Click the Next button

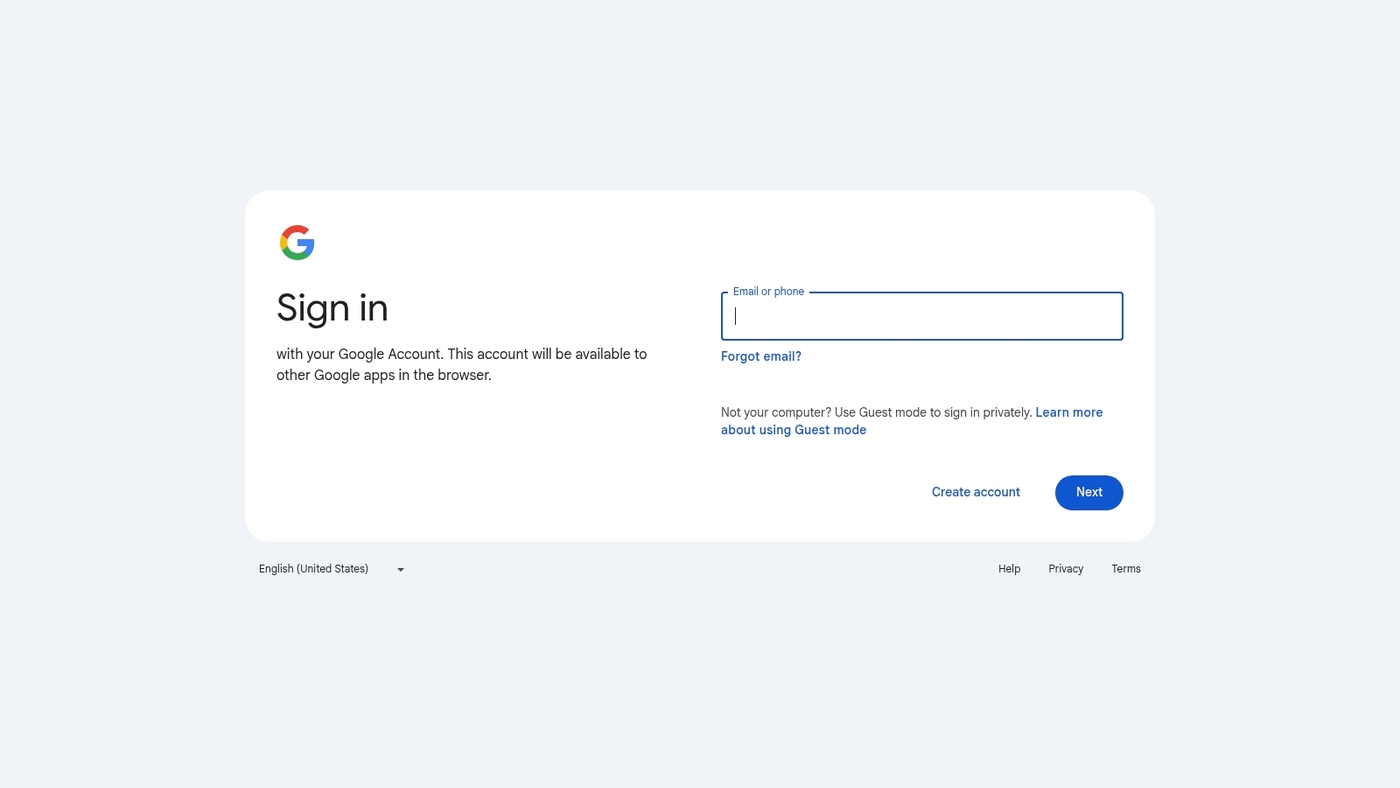pyautogui.click(x=1088, y=492)
